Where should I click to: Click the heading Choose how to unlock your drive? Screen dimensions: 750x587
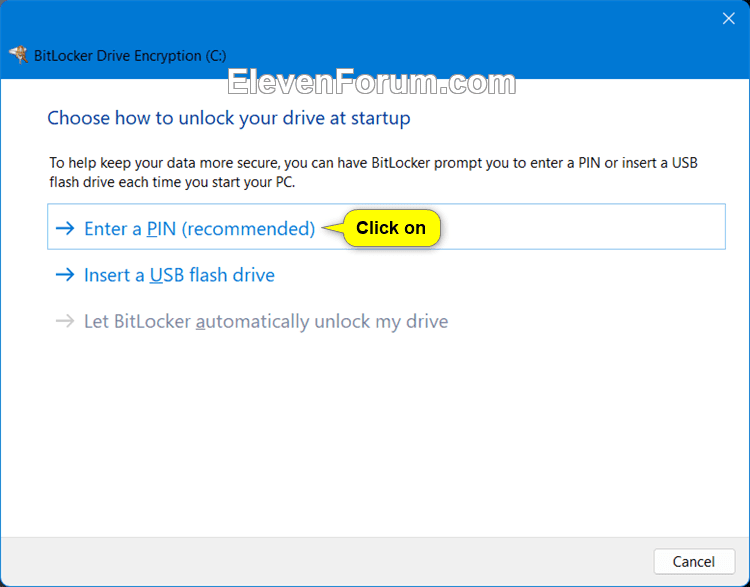tap(229, 118)
